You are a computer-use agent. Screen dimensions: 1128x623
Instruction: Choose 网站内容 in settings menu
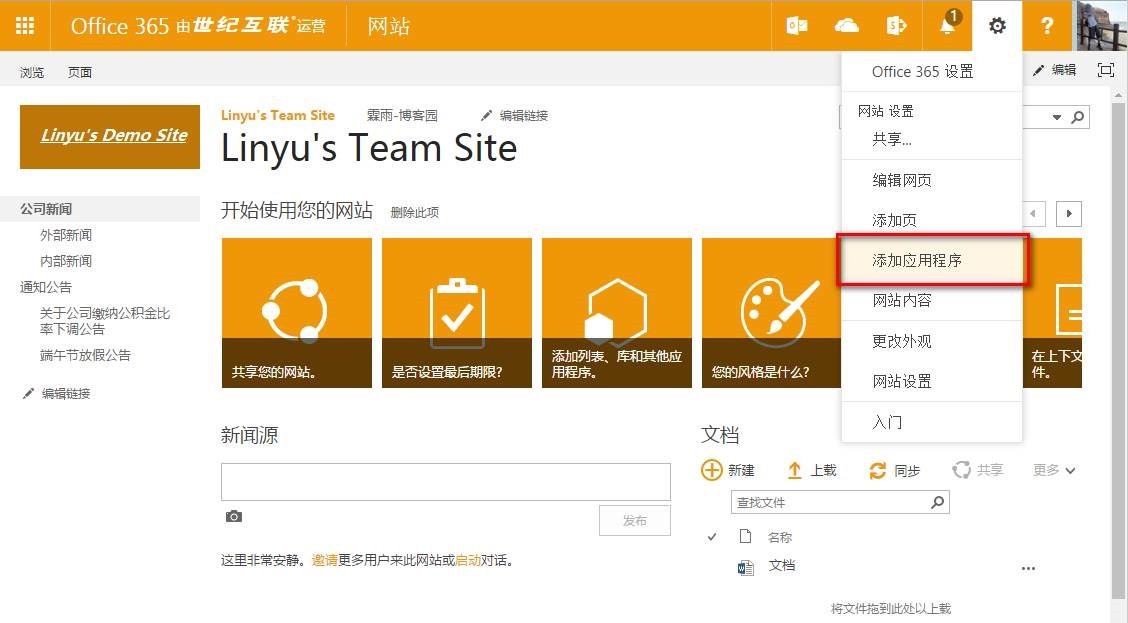(x=902, y=300)
